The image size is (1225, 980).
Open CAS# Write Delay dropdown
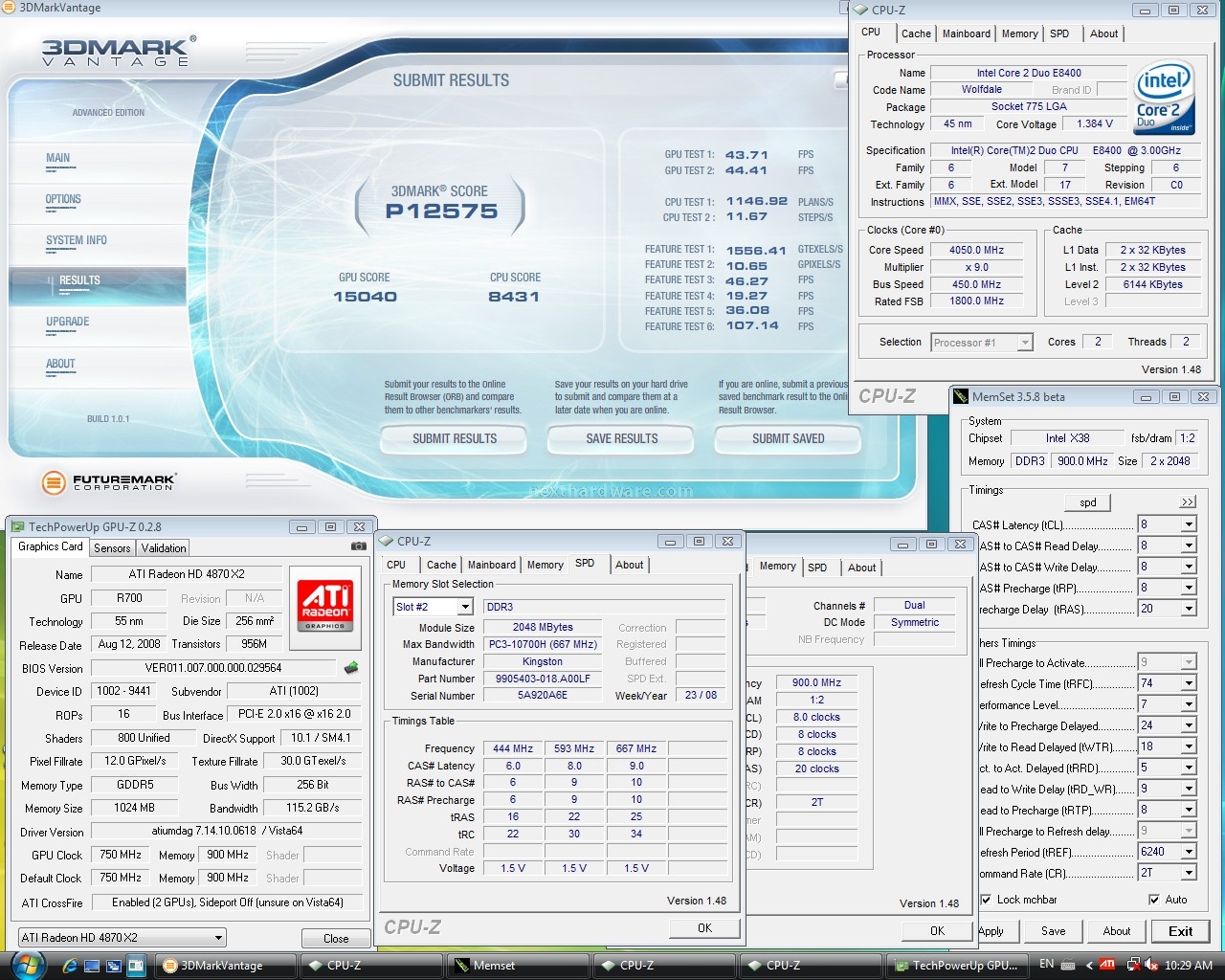(x=1188, y=567)
